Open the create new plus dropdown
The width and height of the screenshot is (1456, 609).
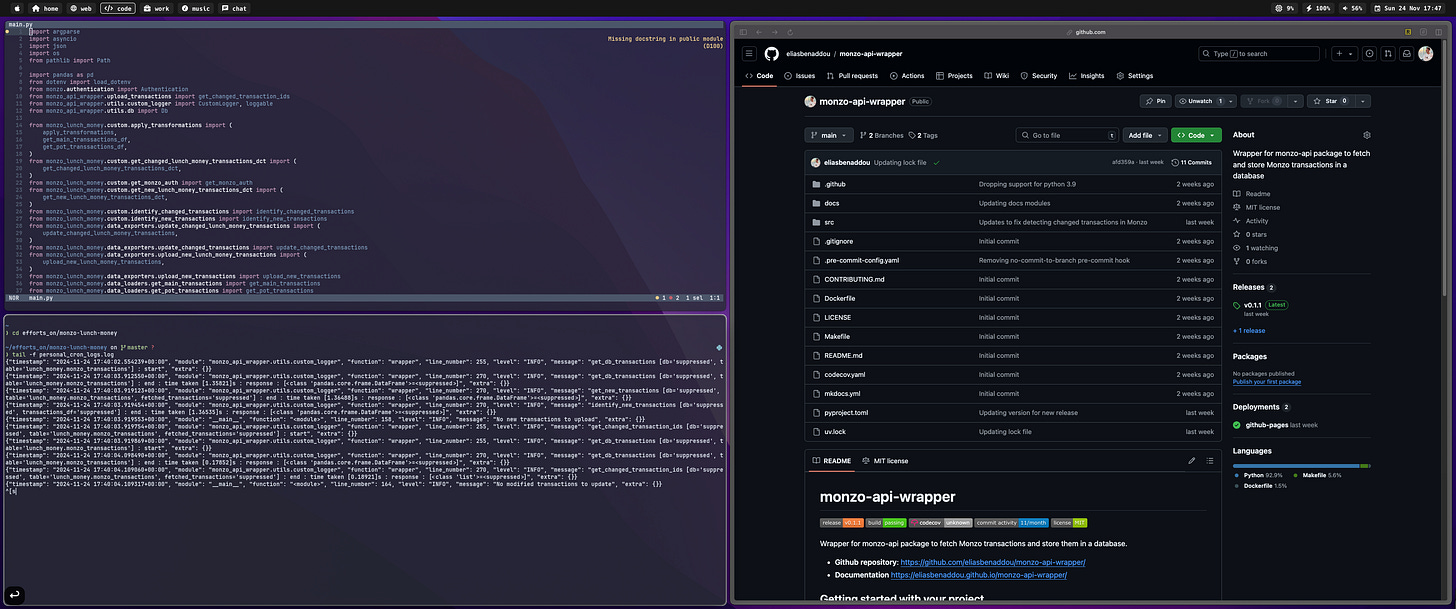(x=1344, y=54)
